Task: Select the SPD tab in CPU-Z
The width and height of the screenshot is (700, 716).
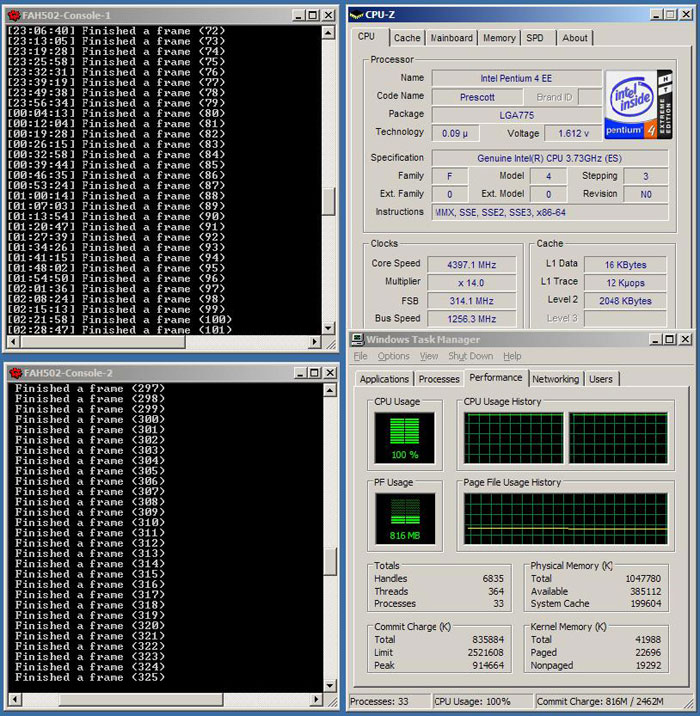Action: tap(535, 38)
